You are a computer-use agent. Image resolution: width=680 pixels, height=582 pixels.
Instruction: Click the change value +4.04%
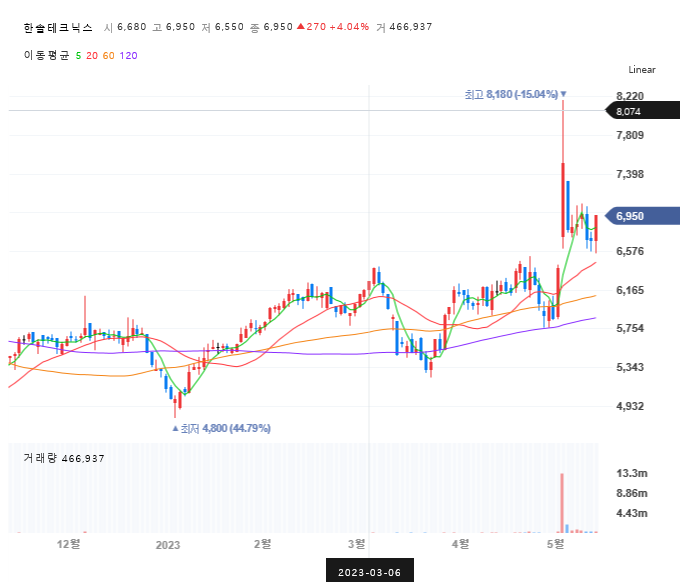click(x=349, y=27)
